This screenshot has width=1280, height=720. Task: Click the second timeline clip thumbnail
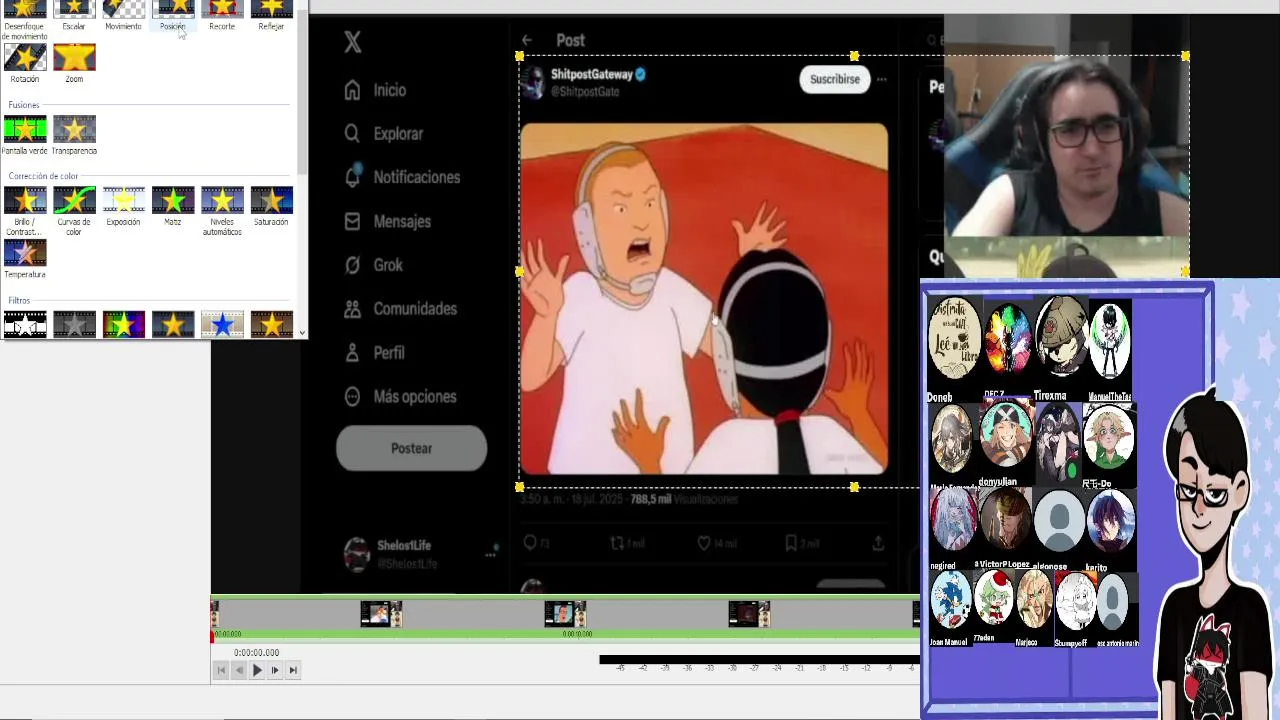coord(381,614)
